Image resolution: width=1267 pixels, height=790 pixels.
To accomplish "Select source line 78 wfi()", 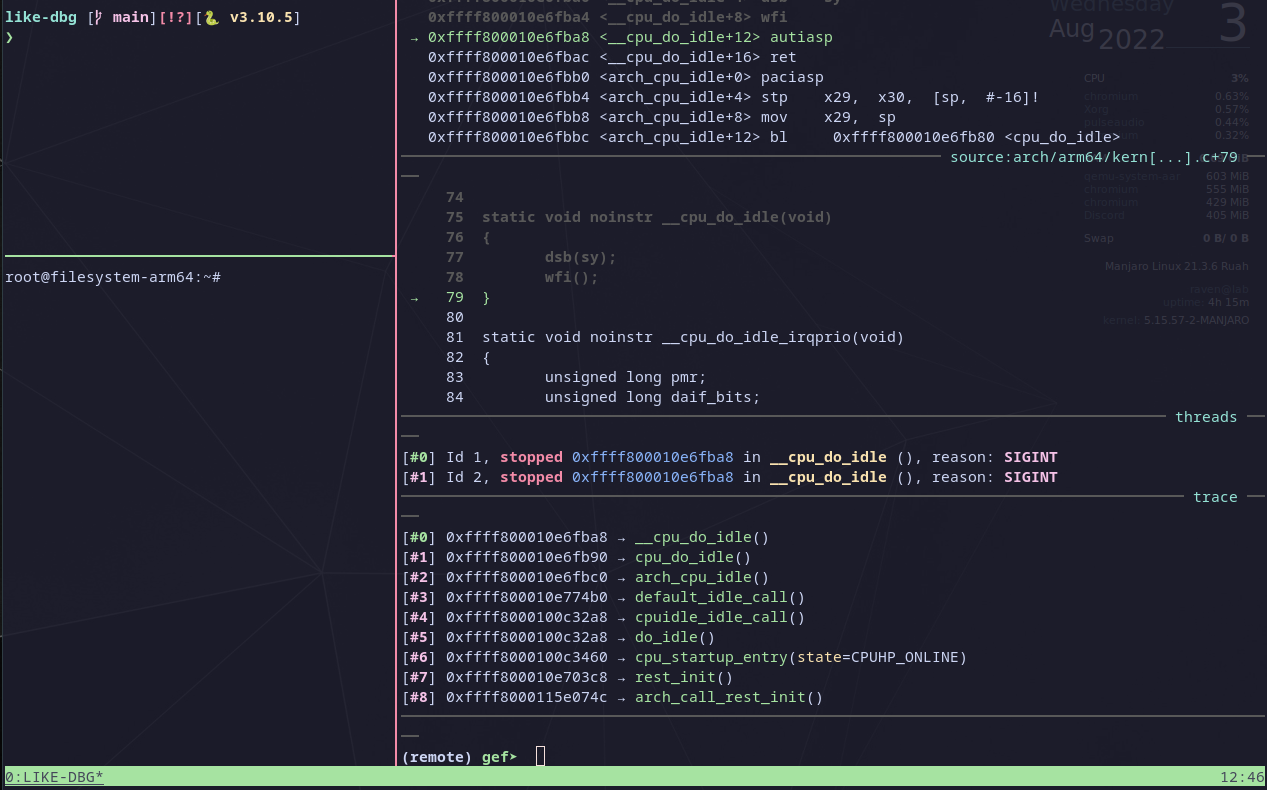I will coord(522,277).
